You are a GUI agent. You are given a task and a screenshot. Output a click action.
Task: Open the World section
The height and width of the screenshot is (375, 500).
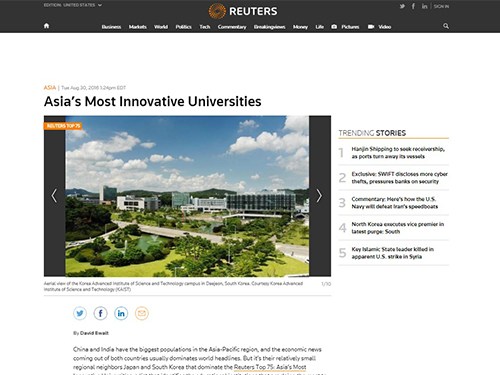161,27
